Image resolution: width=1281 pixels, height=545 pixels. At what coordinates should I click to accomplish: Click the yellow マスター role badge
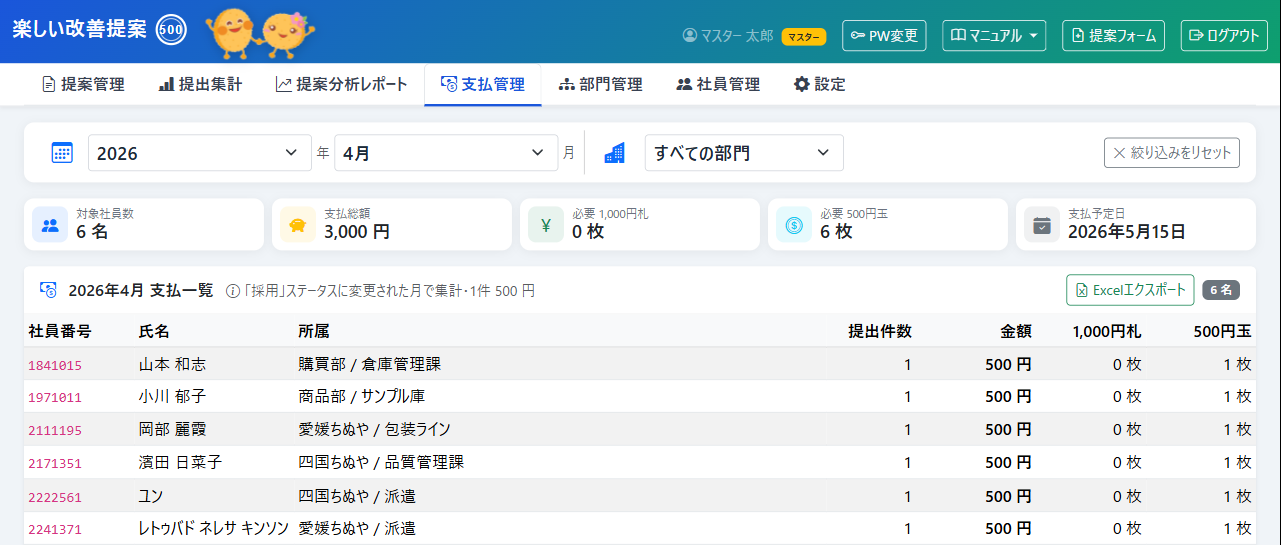pos(804,36)
